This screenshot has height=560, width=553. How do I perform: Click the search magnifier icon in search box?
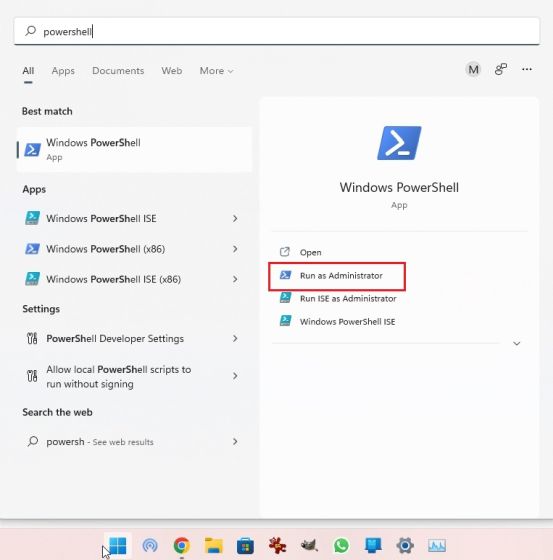pos(31,31)
